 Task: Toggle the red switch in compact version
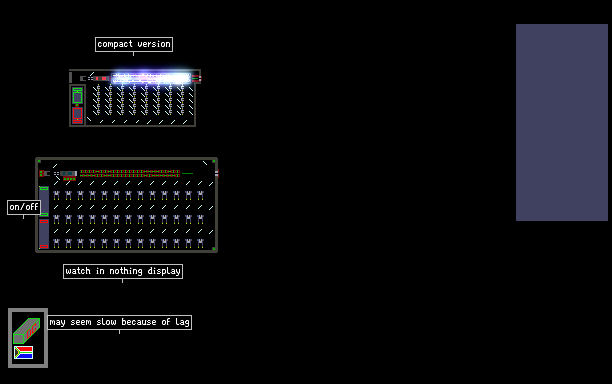tap(77, 115)
